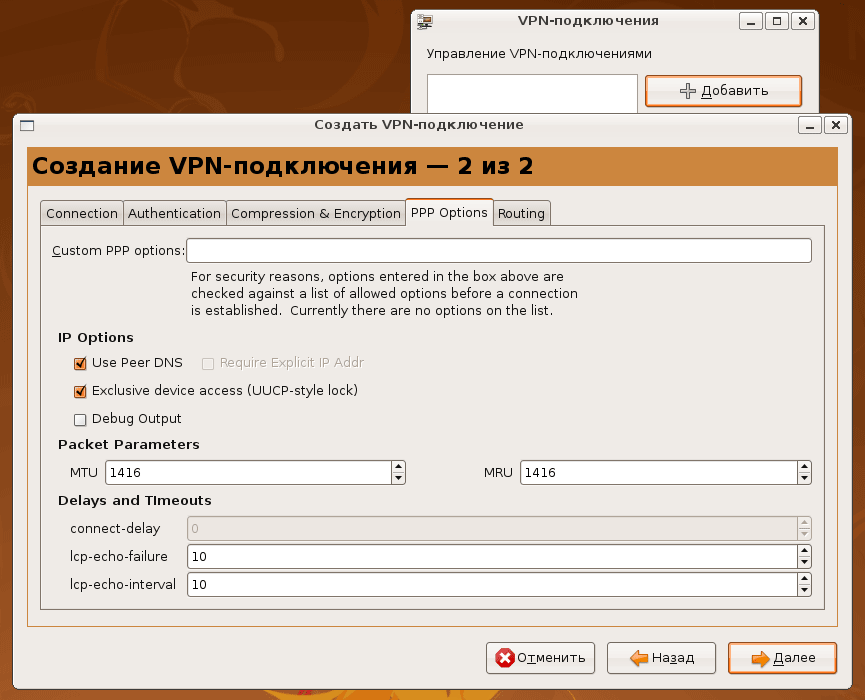Viewport: 865px width, 700px height.
Task: Decrease the MRU value with down arrow
Action: pos(804,478)
